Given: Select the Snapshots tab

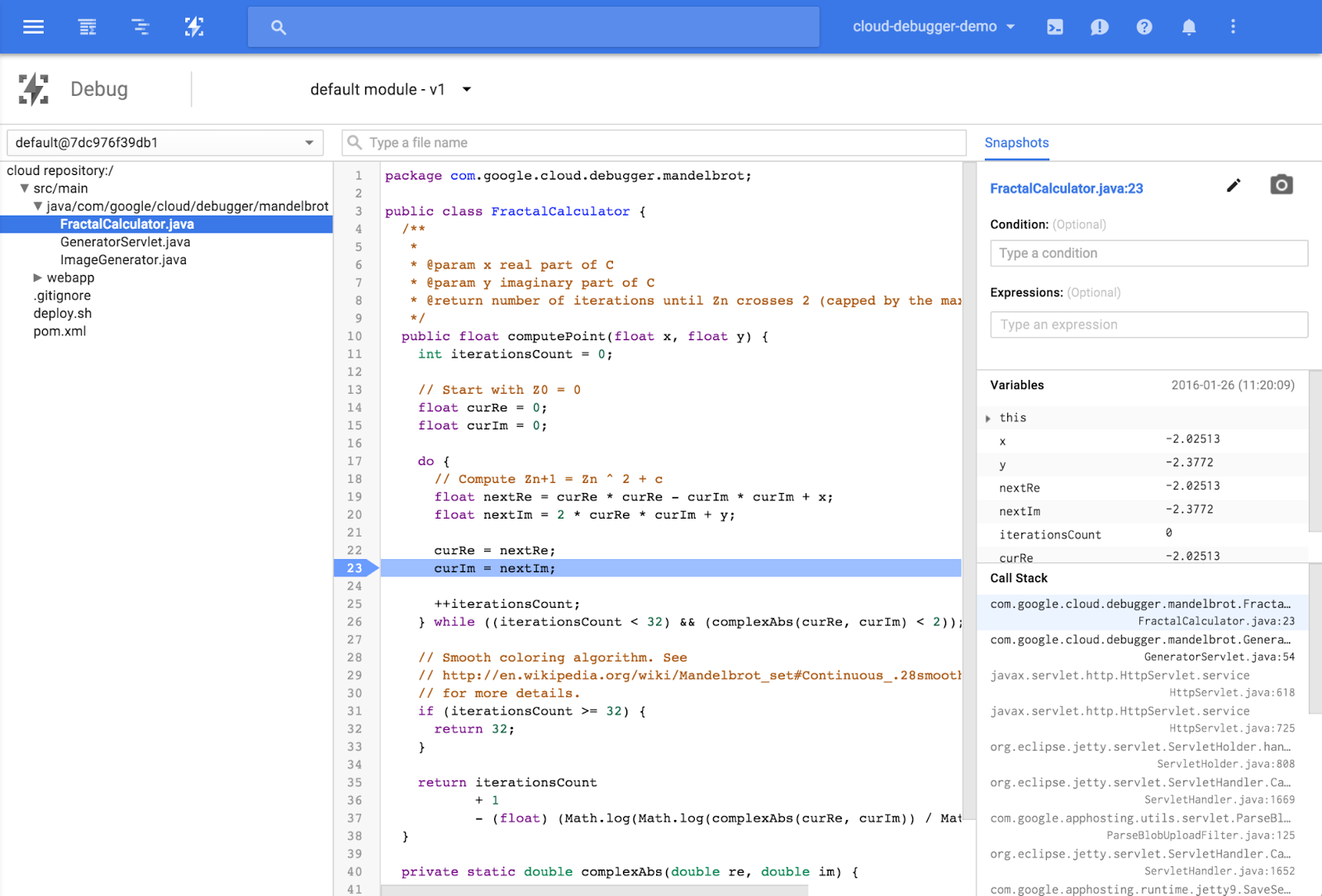Looking at the screenshot, I should [1016, 143].
